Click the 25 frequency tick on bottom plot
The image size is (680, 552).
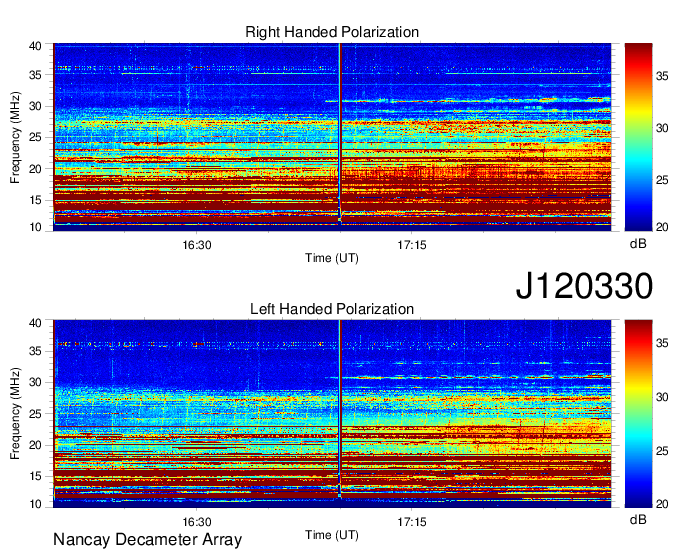(35, 414)
